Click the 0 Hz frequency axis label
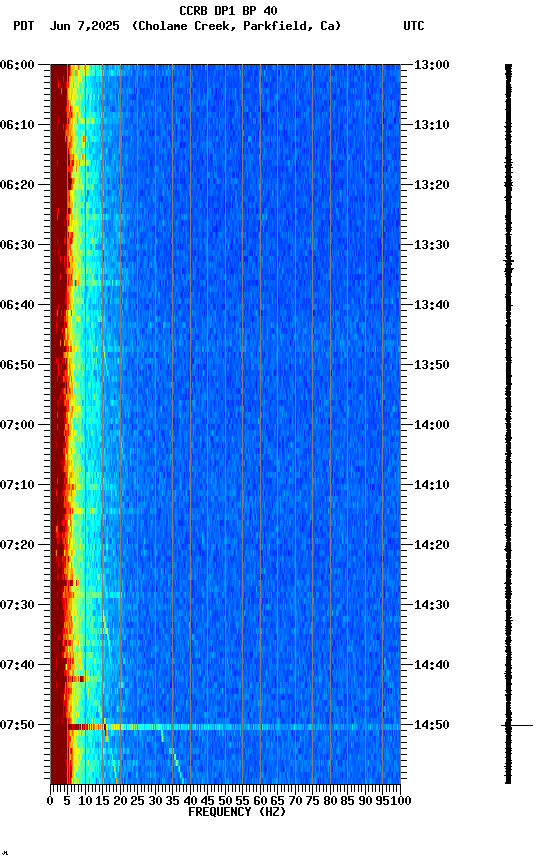 (50, 801)
